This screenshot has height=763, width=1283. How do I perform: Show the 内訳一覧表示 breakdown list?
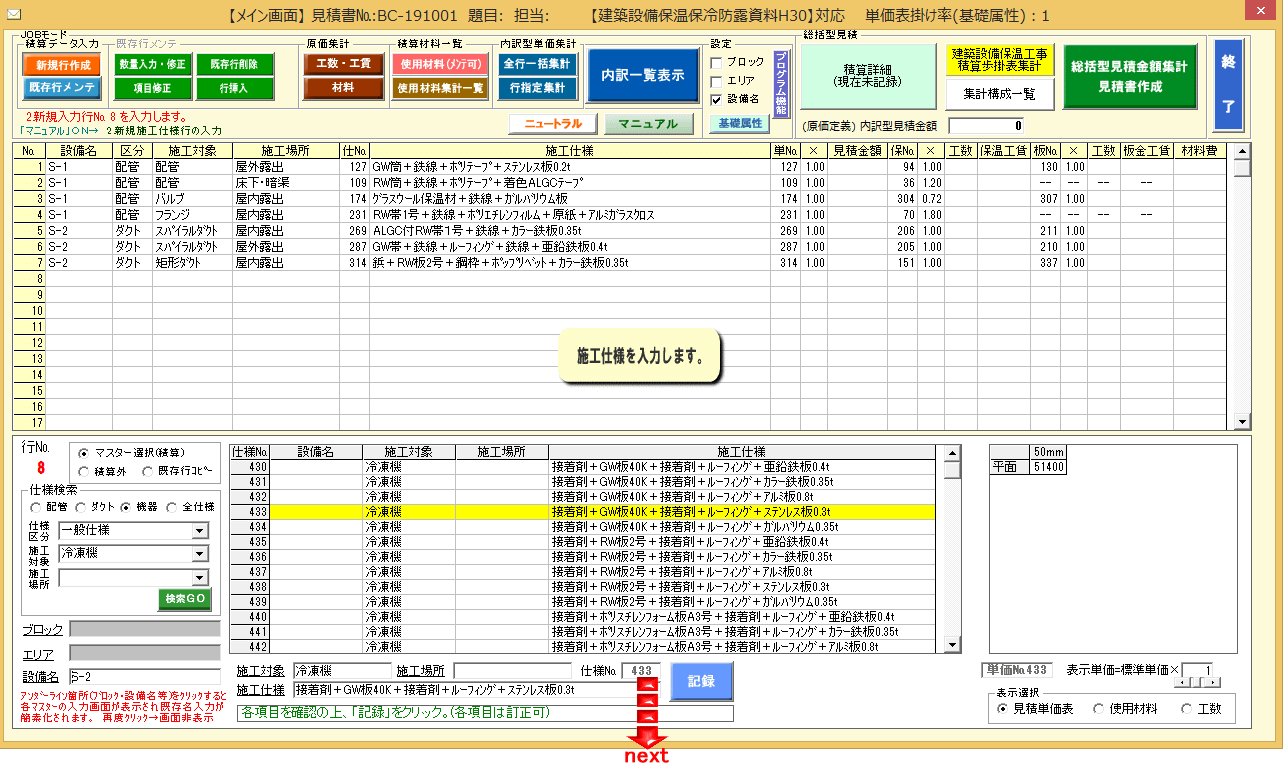643,75
